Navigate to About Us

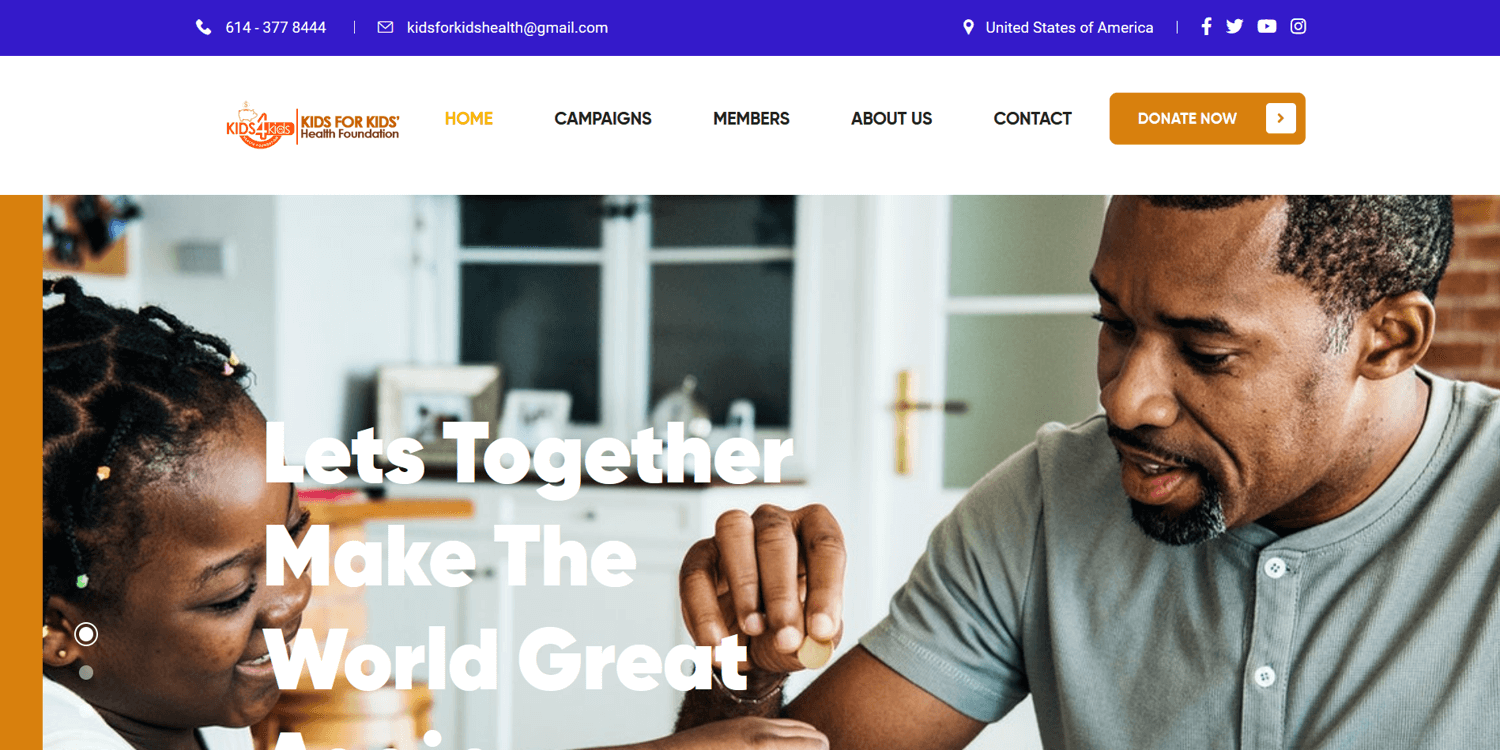pos(892,119)
